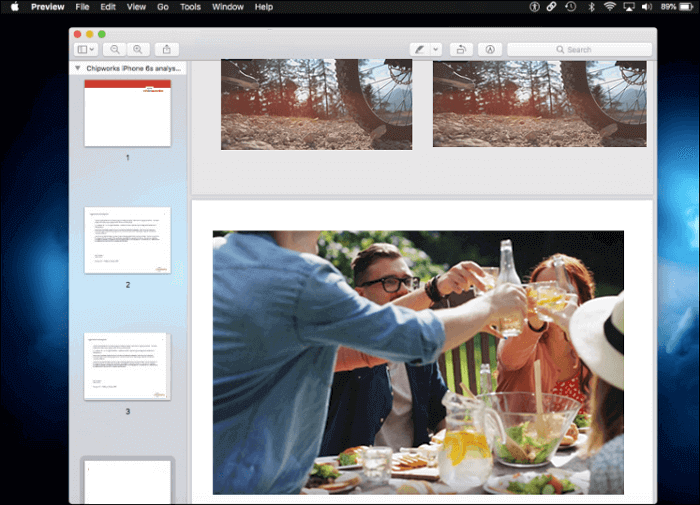Open the Go menu
Viewport: 700px width, 505px height.
point(163,7)
